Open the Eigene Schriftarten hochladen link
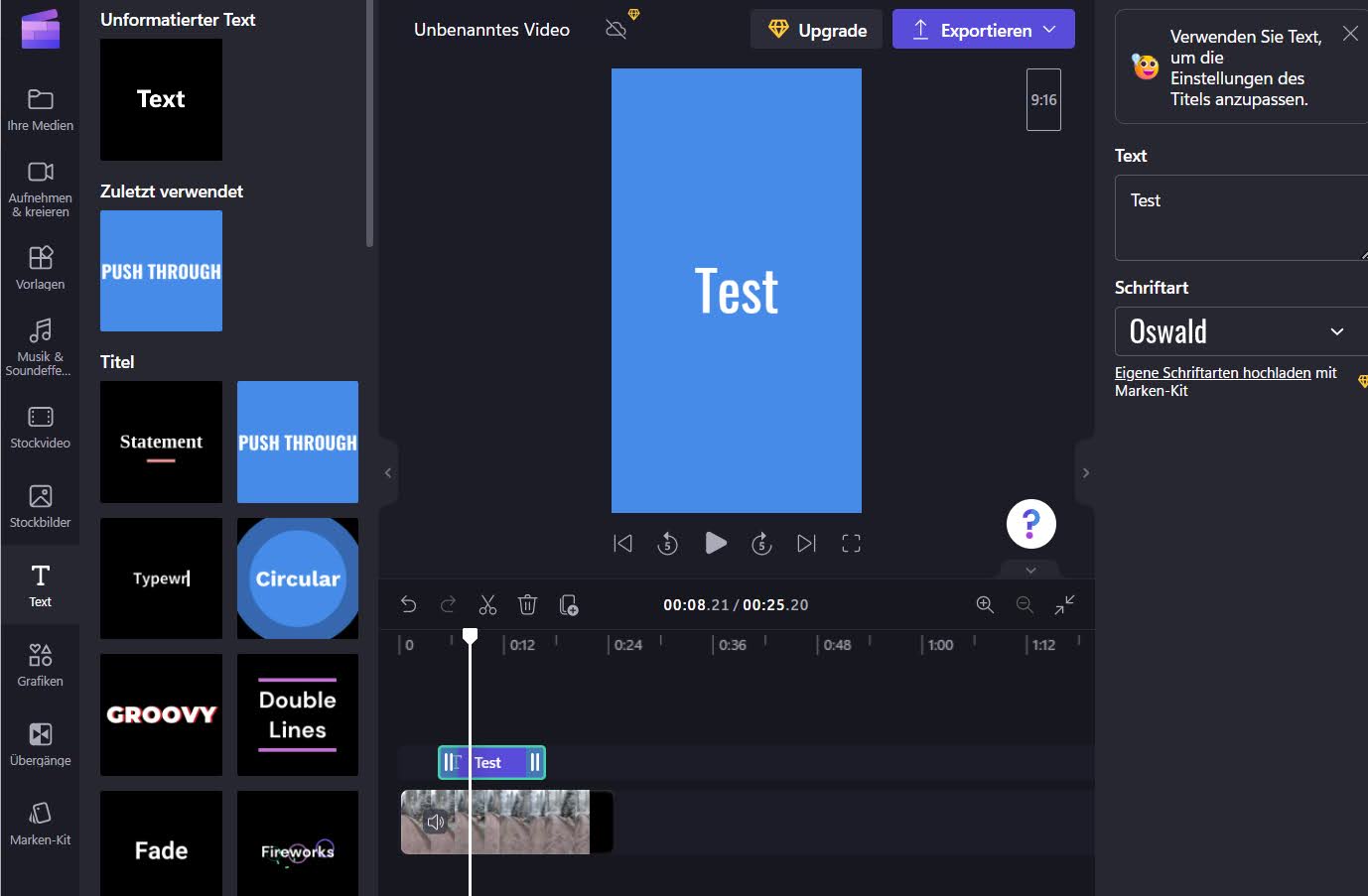Screen dimensions: 1368x896 pos(1212,373)
